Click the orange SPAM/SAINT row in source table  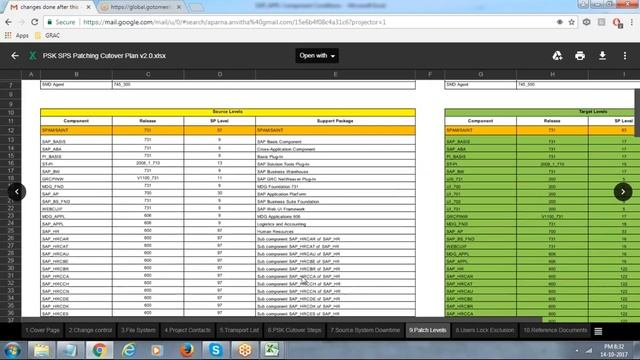228,130
